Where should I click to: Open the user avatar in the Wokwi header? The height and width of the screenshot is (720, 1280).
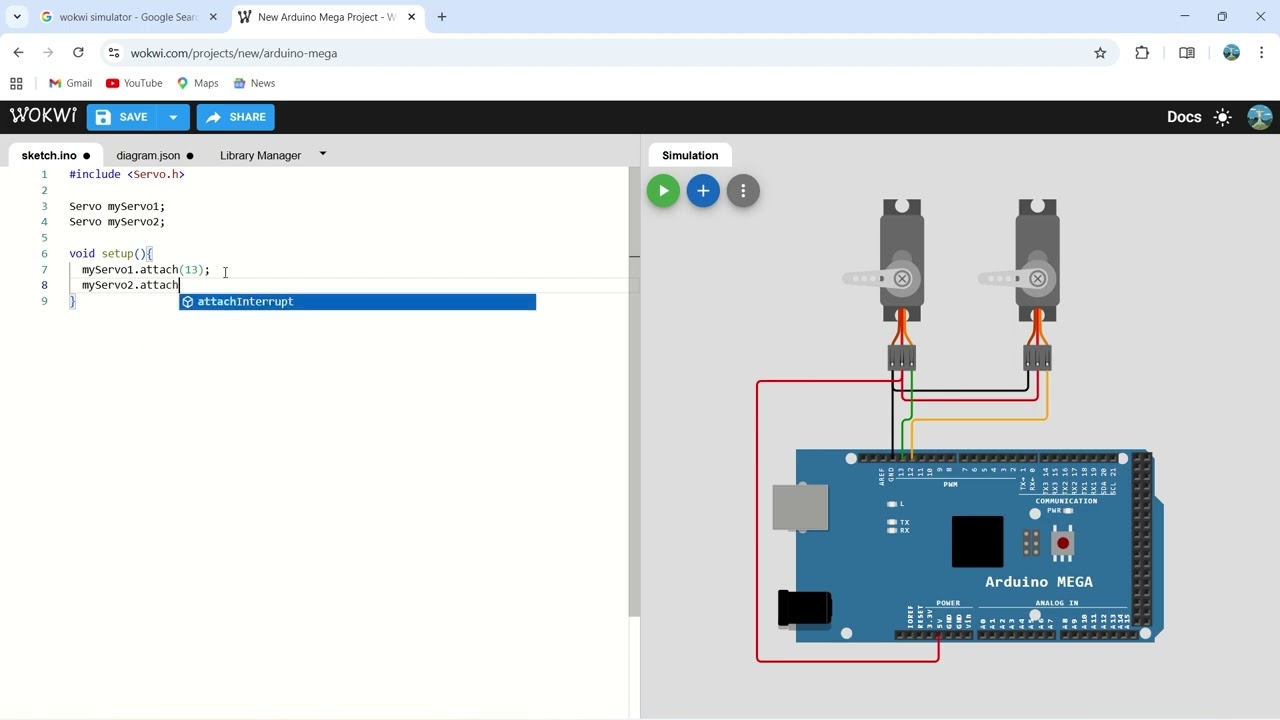pyautogui.click(x=1260, y=117)
